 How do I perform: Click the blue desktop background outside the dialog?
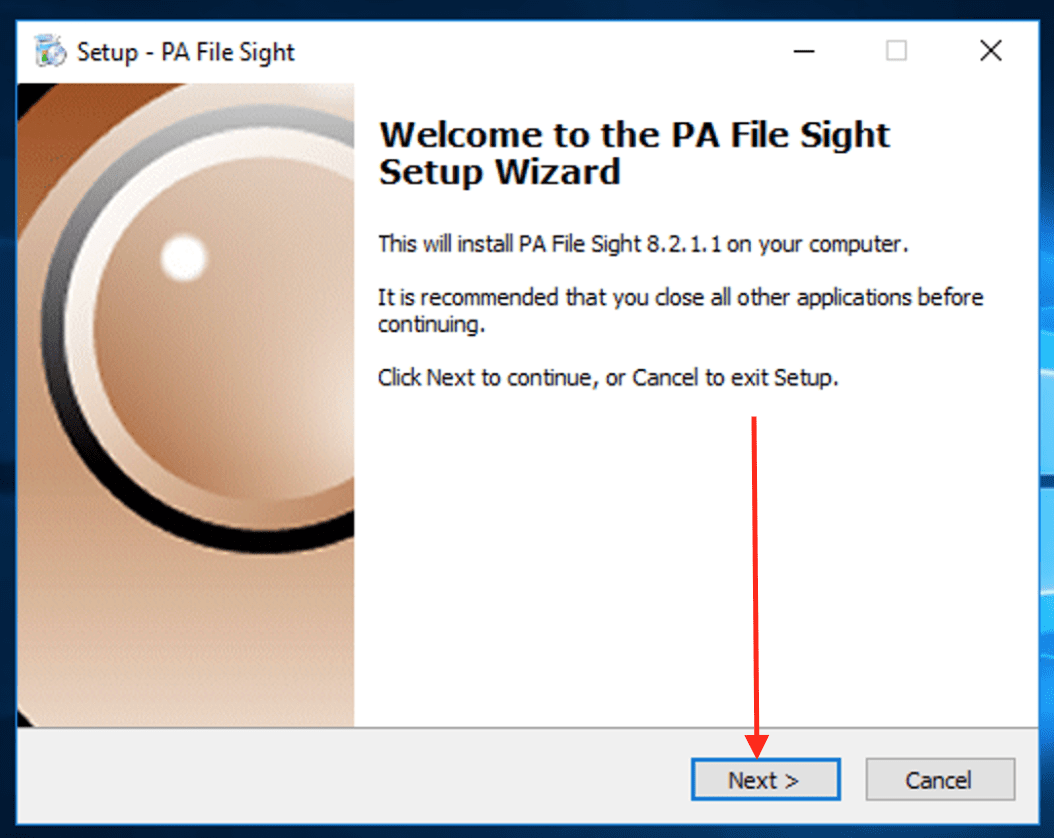(1046, 400)
